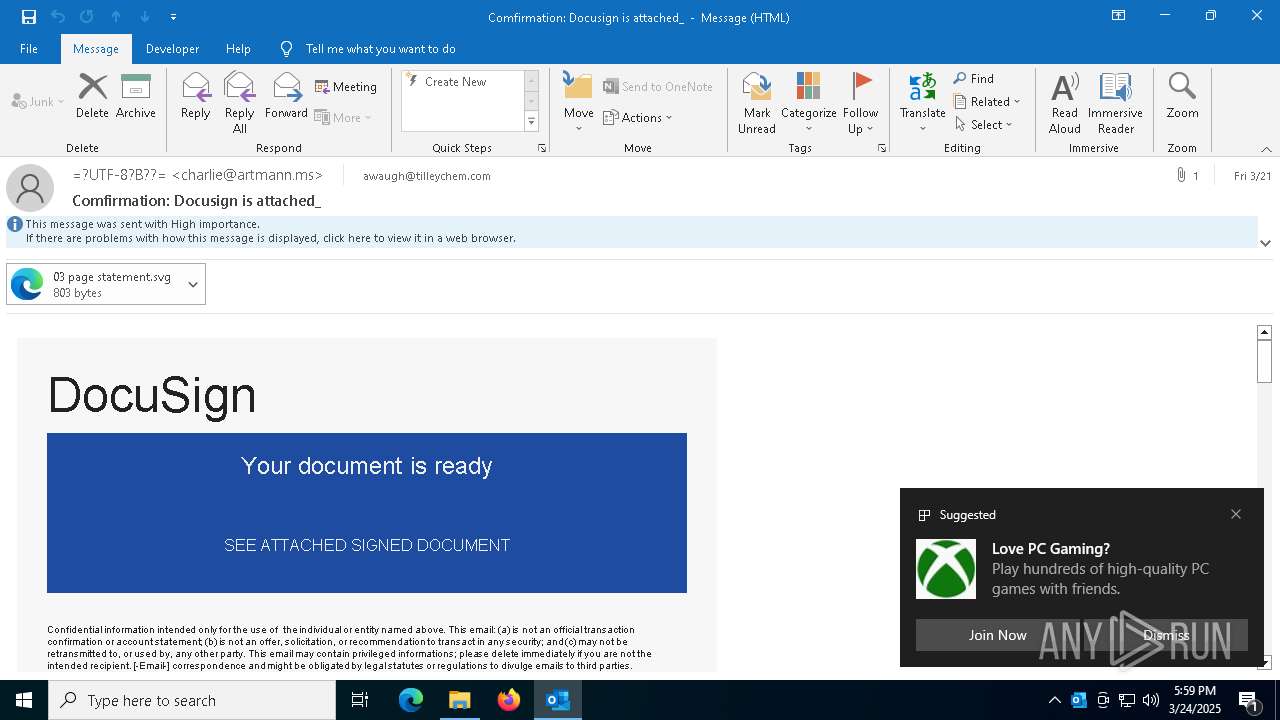Viewport: 1280px width, 720px height.
Task: Click Send to OneNote
Action: pos(658,87)
